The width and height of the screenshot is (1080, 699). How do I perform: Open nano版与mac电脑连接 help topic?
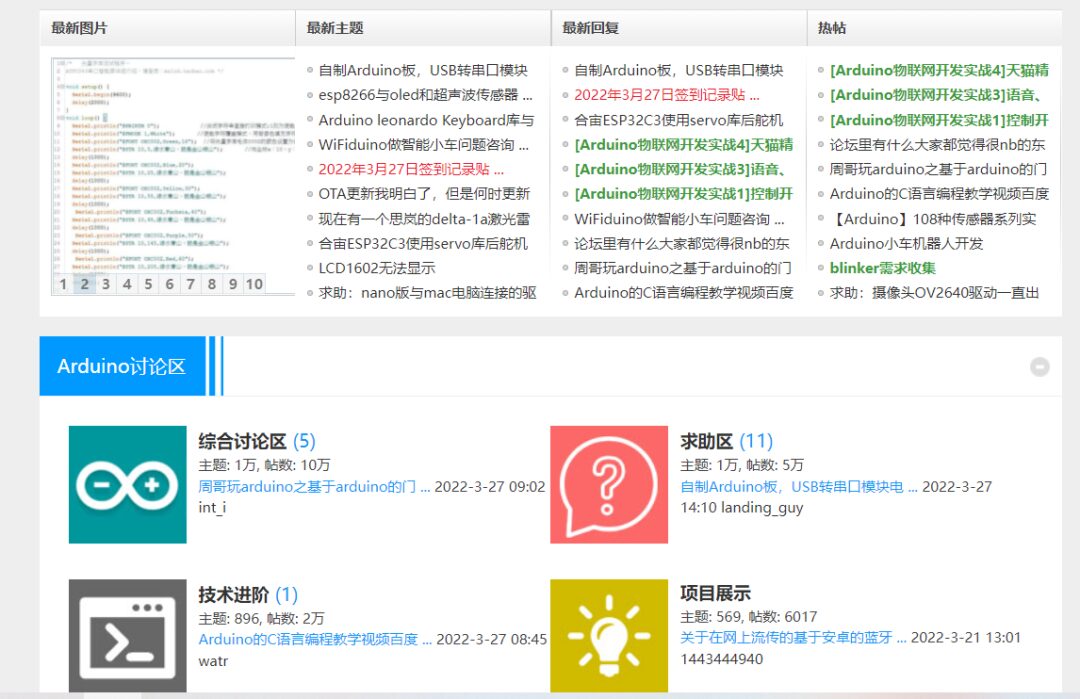[x=427, y=293]
